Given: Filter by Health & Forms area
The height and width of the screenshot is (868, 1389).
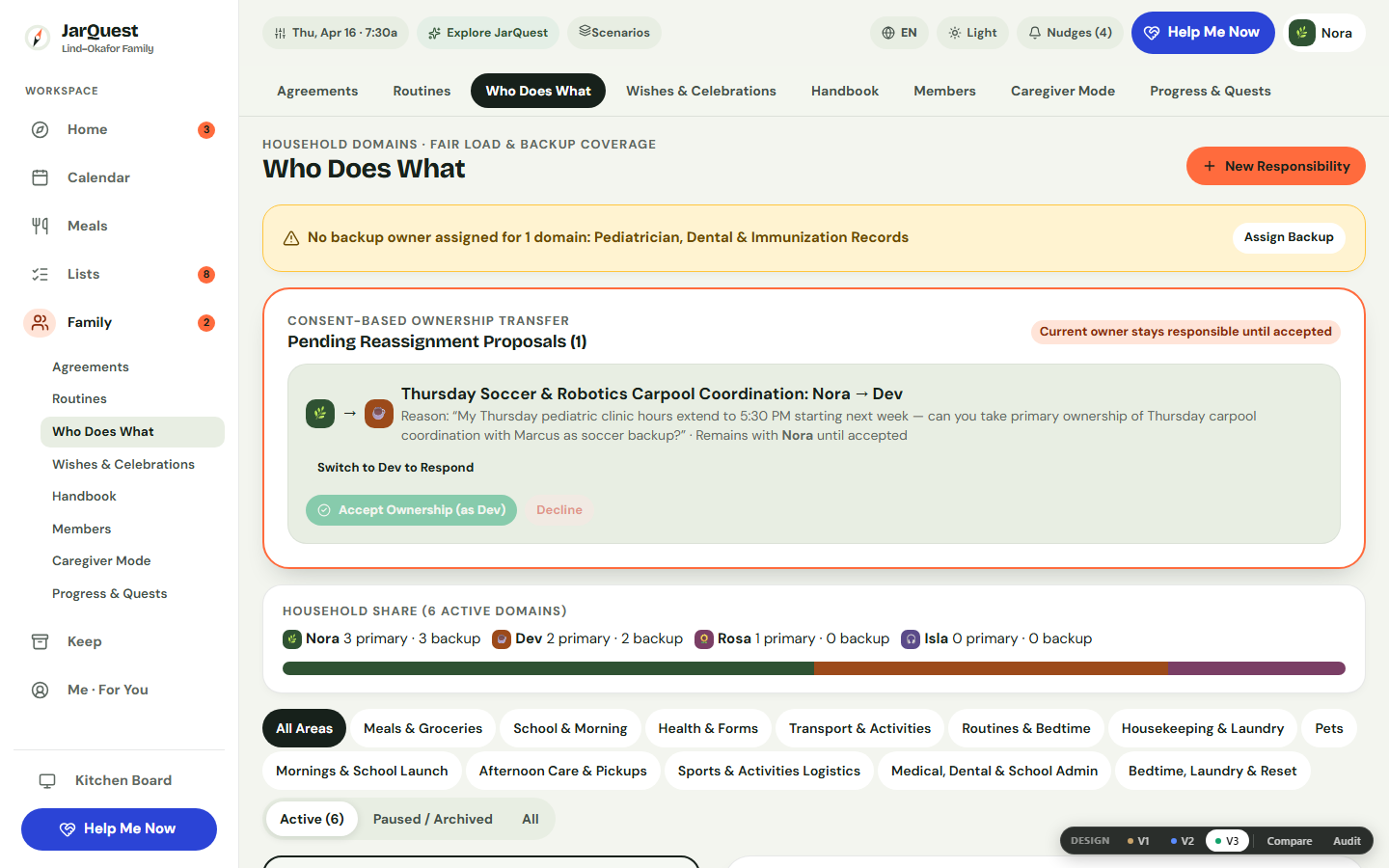Looking at the screenshot, I should point(708,728).
